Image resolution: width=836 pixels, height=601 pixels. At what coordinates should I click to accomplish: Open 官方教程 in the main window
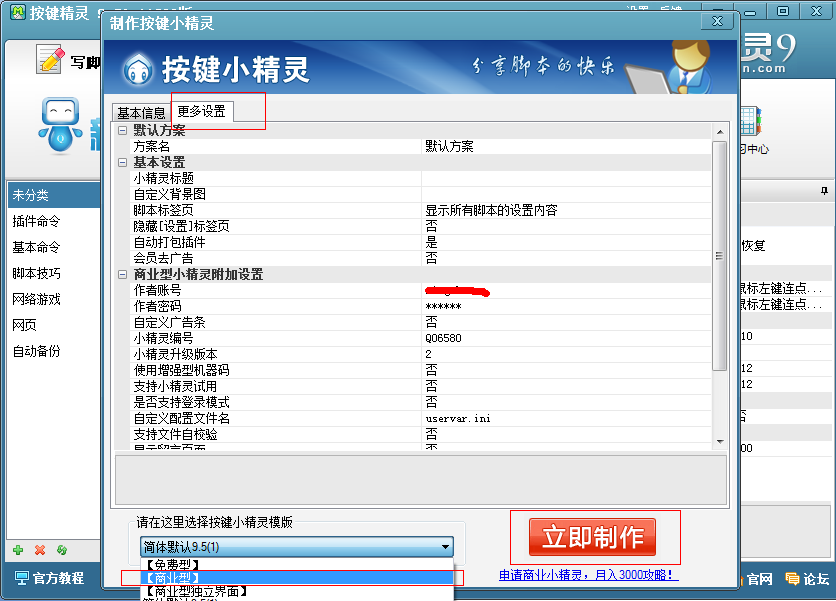tap(58, 578)
